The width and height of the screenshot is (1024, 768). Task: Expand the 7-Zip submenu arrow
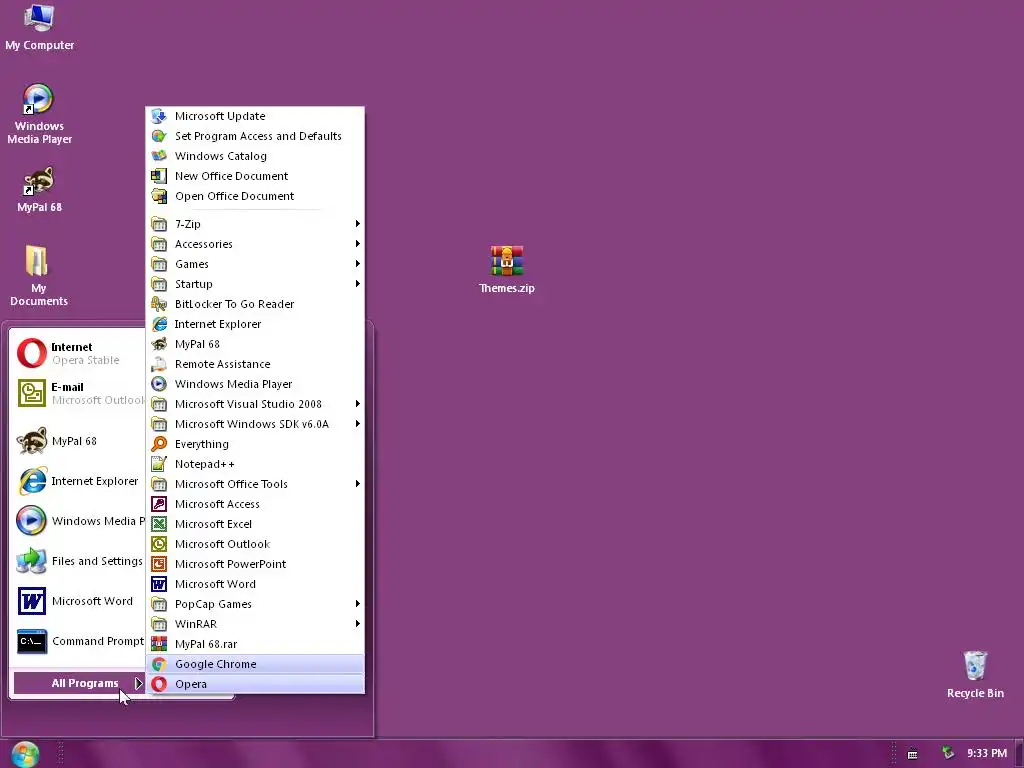click(x=357, y=224)
